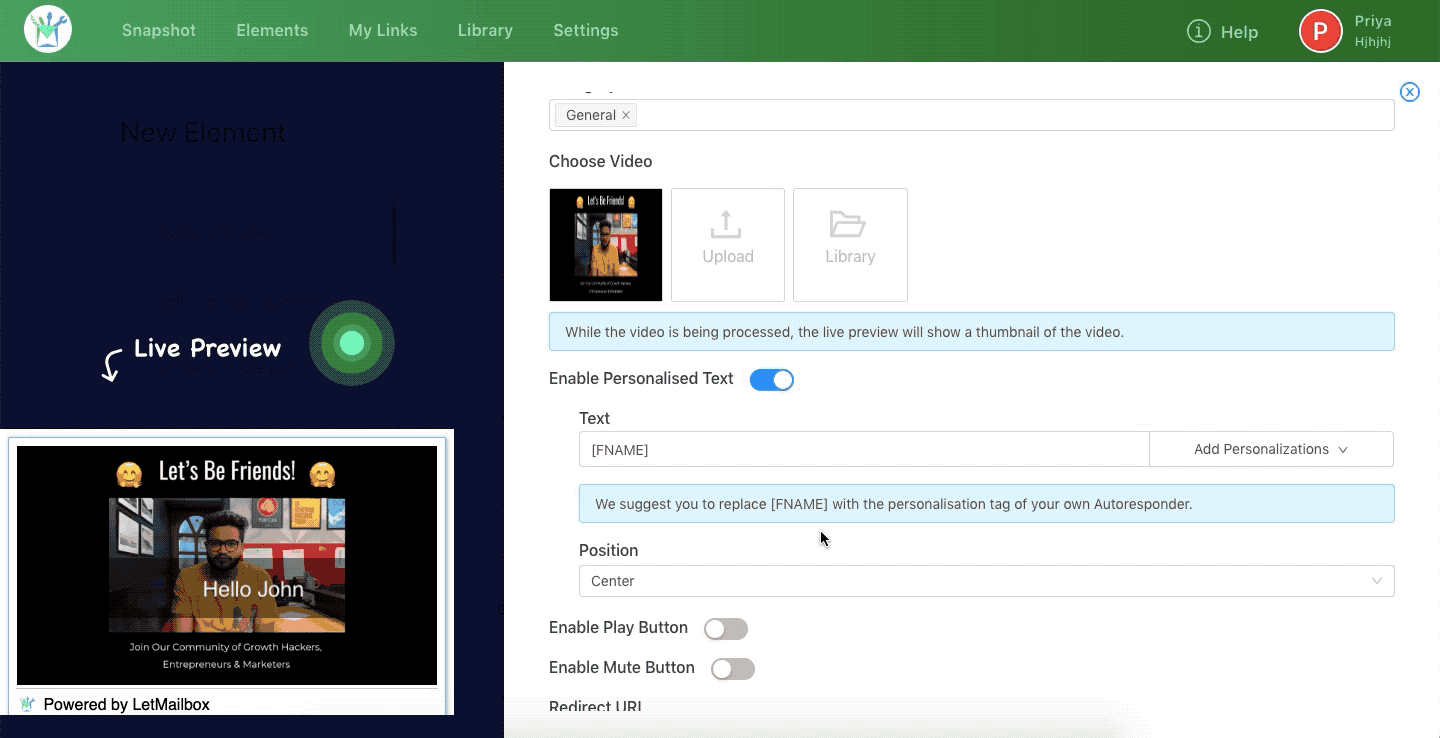Open the Help info icon
The width and height of the screenshot is (1440, 738).
1198,31
